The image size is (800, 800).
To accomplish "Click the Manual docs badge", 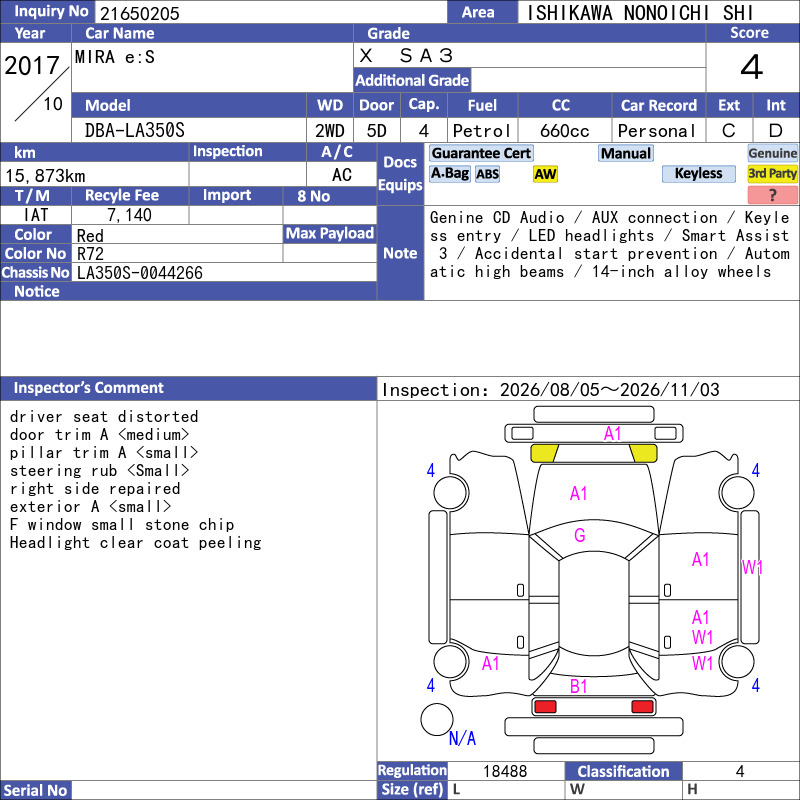I will click(x=626, y=153).
